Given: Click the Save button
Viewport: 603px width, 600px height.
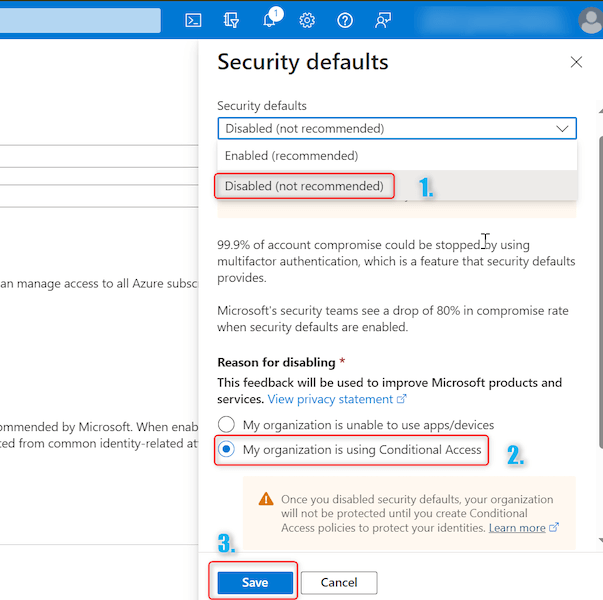Looking at the screenshot, I should pos(255,582).
